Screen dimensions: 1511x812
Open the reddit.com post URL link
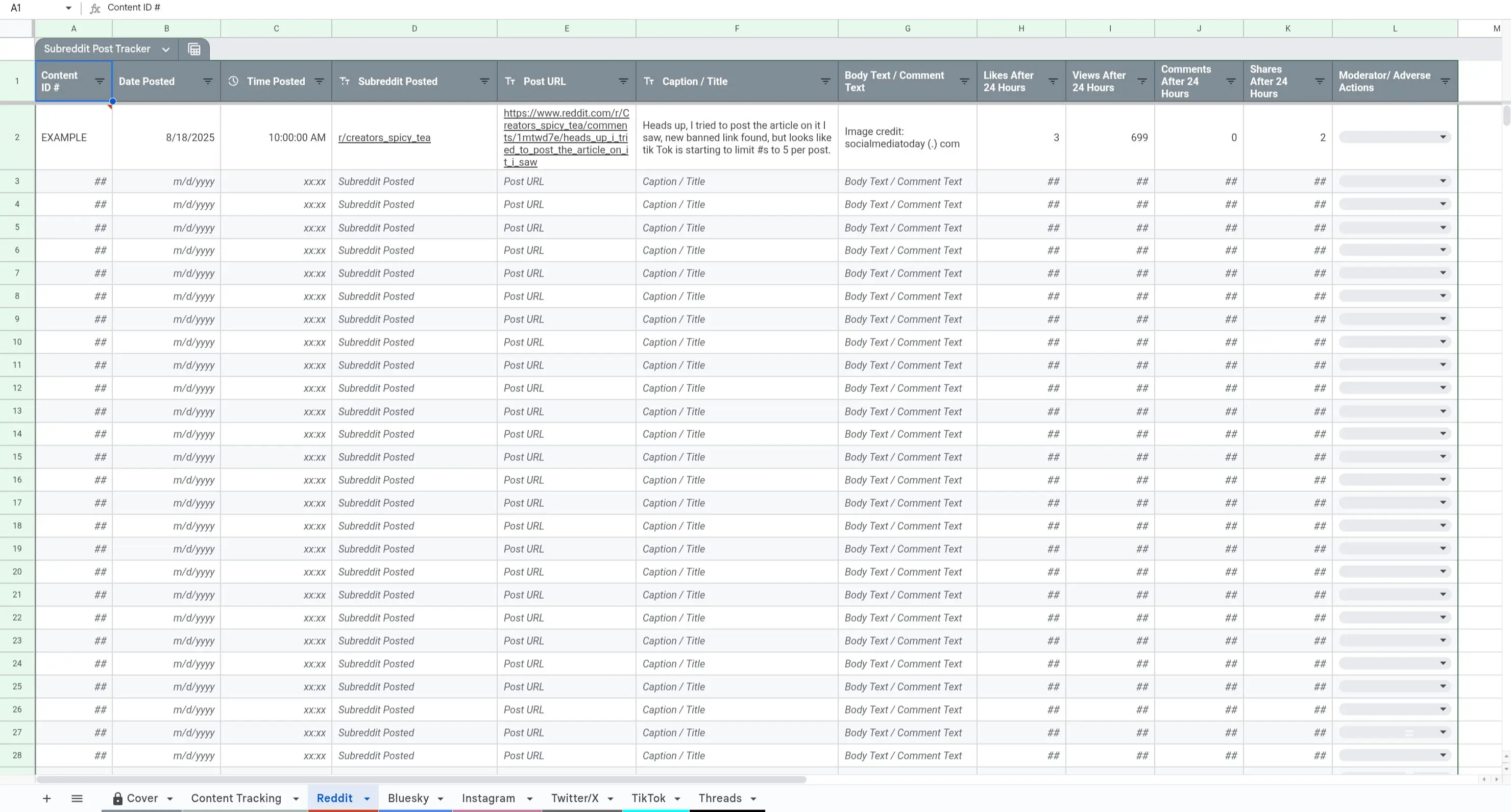pos(566,137)
